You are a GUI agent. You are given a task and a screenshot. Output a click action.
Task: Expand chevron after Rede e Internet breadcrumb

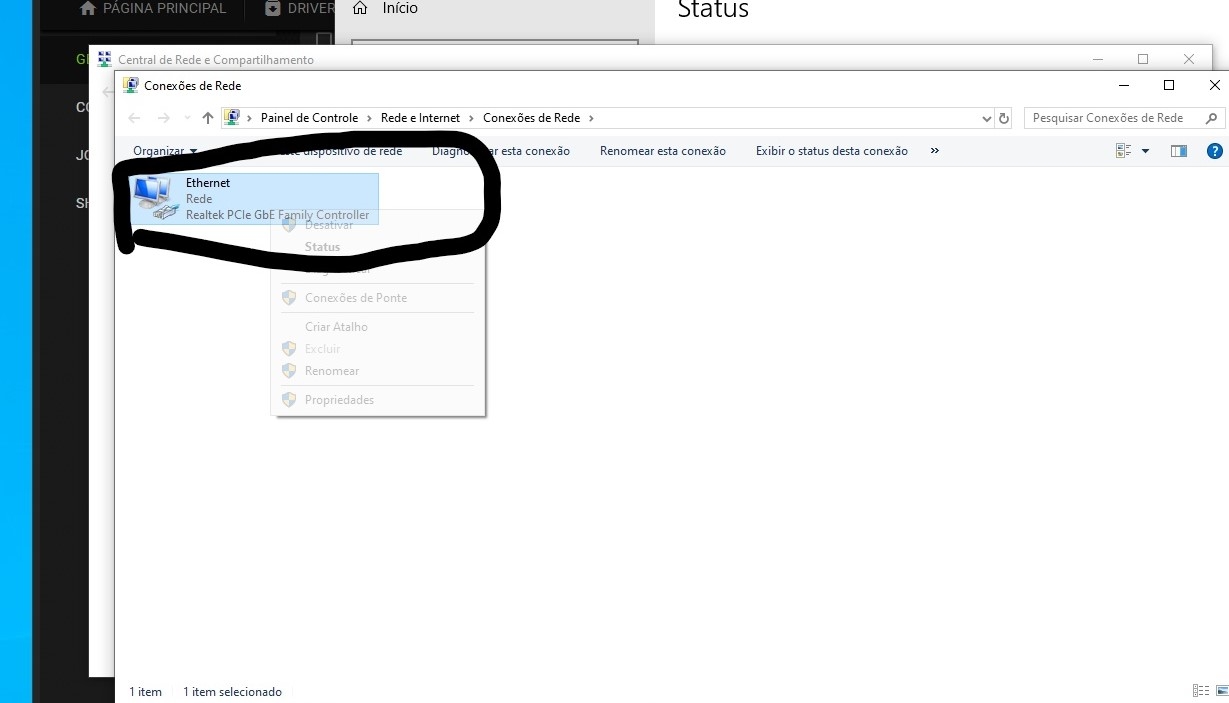(472, 118)
